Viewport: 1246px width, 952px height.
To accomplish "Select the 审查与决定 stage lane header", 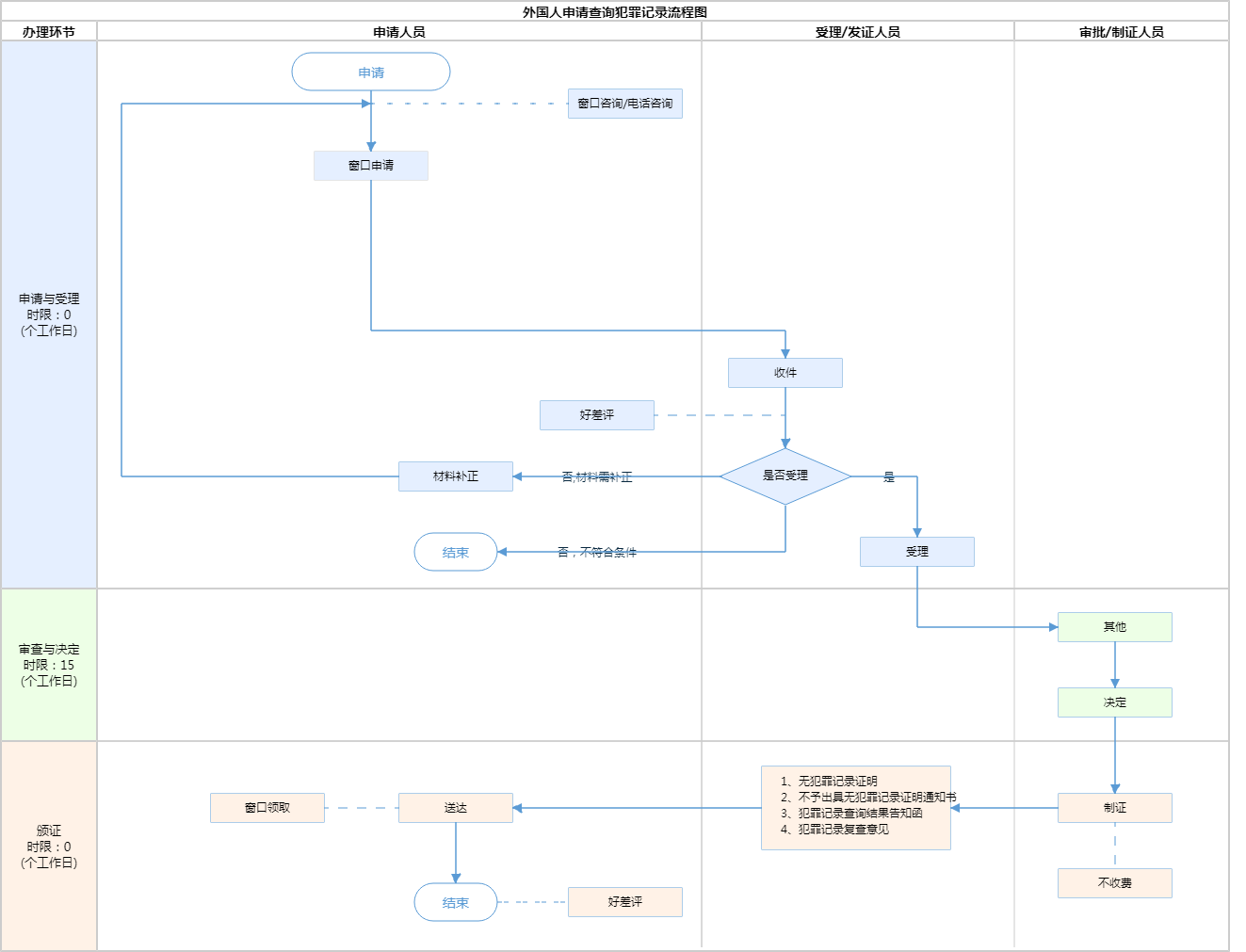I will click(49, 665).
